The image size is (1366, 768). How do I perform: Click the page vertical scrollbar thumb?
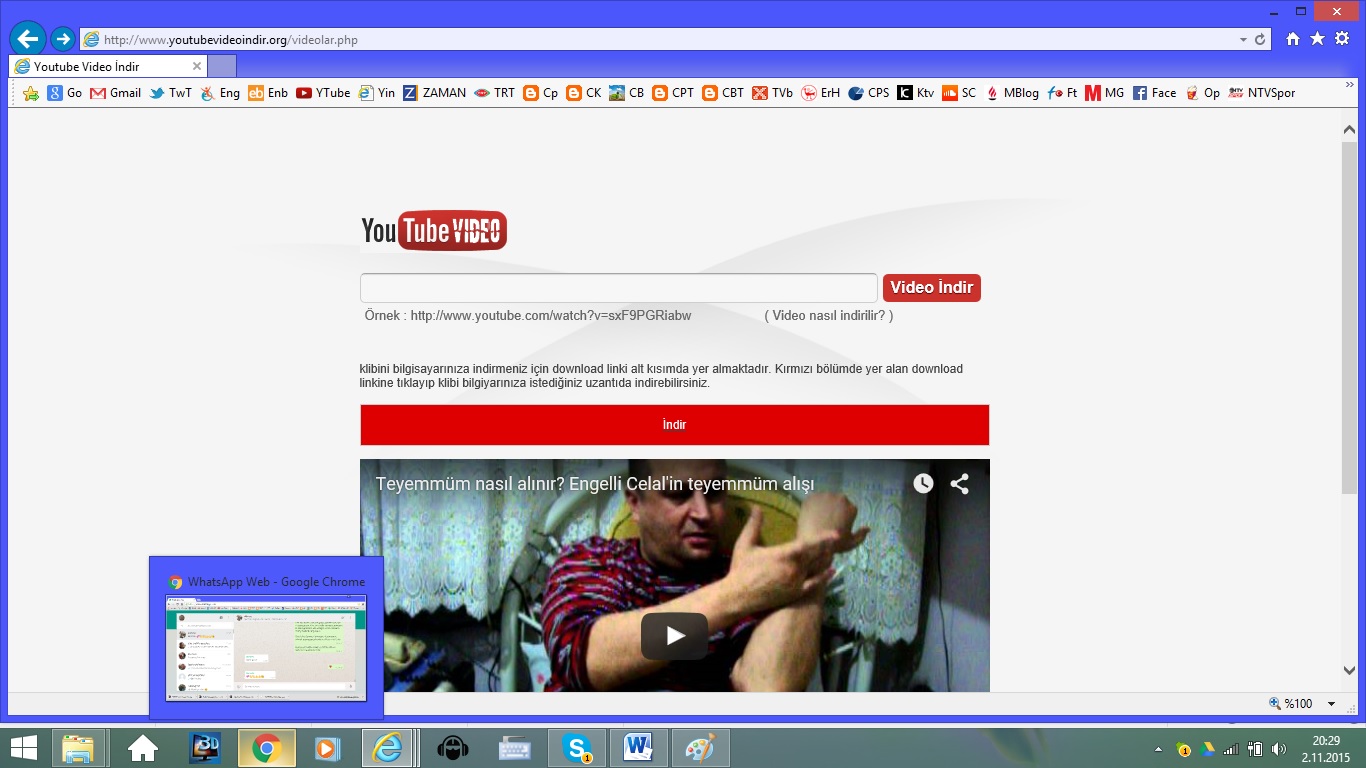tap(1350, 317)
